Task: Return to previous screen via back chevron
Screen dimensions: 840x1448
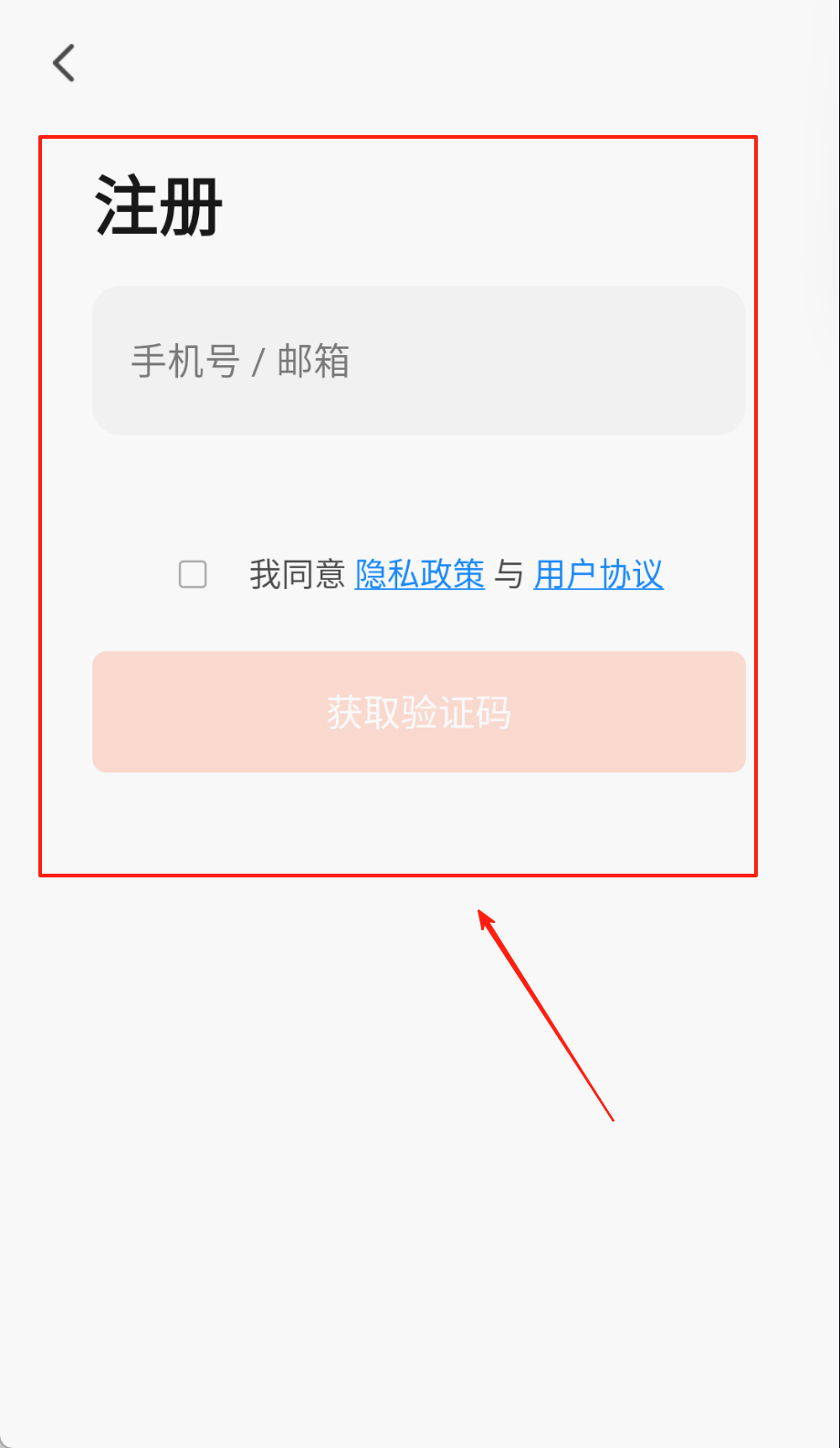Action: 63,63
